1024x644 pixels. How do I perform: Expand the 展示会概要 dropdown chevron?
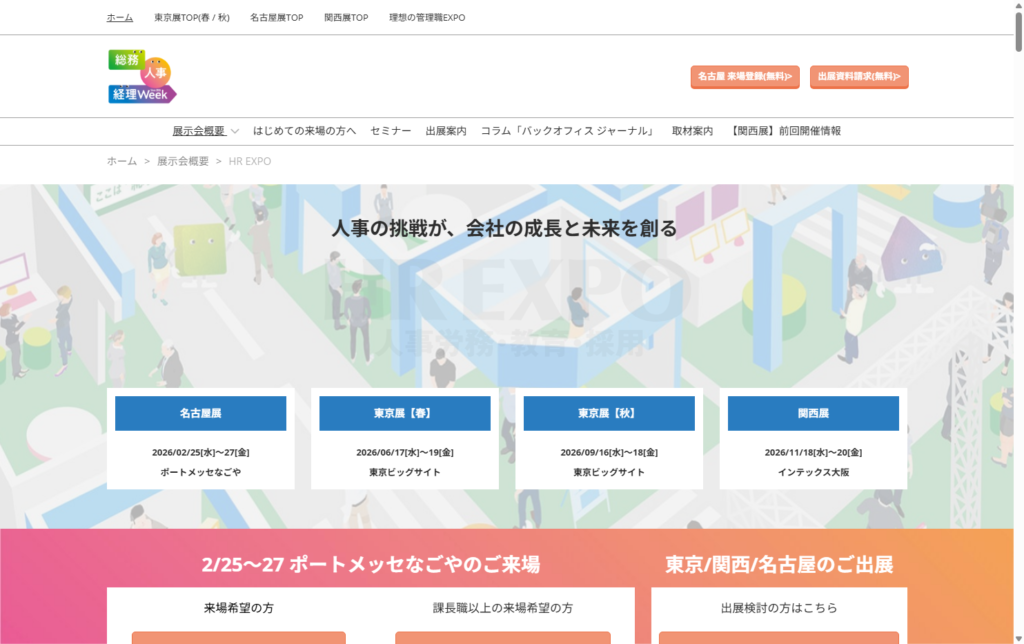pyautogui.click(x=235, y=131)
